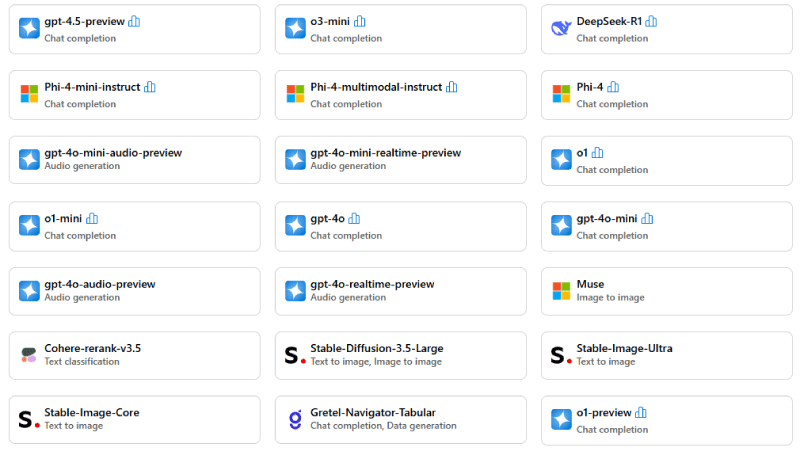Click the Cohere-rerank-v3.5 title
The width and height of the screenshot is (800, 450).
click(93, 348)
